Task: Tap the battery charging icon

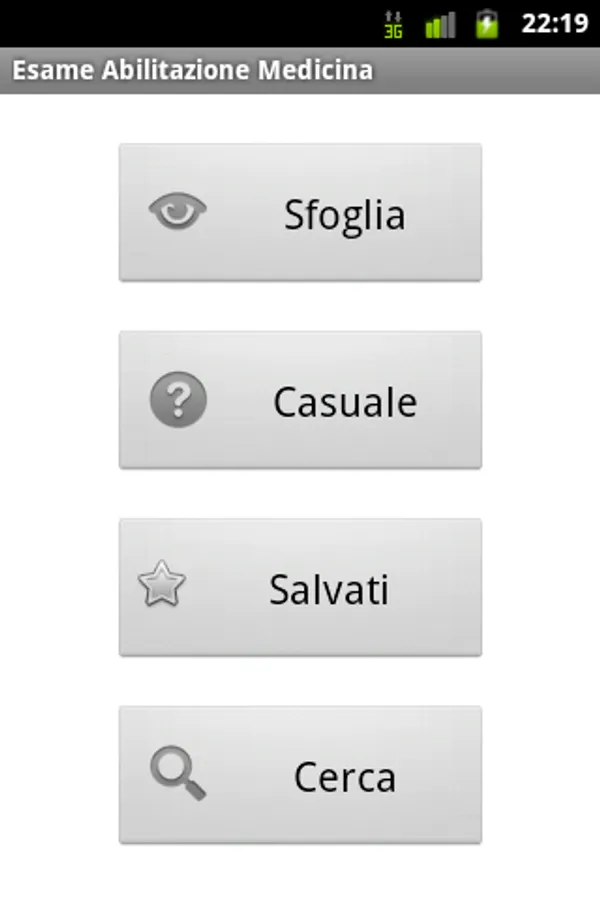Action: coord(487,23)
